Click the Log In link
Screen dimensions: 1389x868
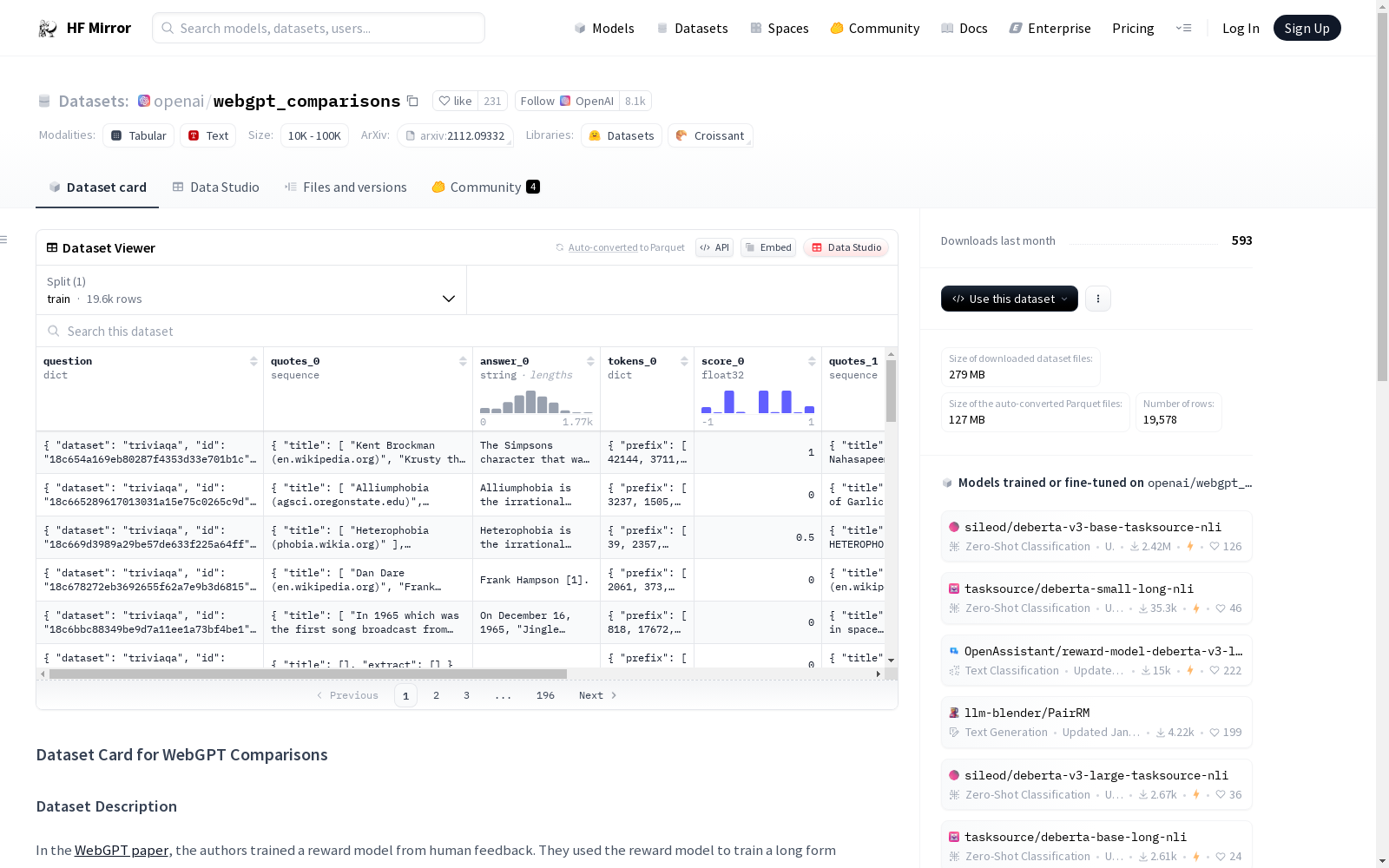click(x=1241, y=29)
